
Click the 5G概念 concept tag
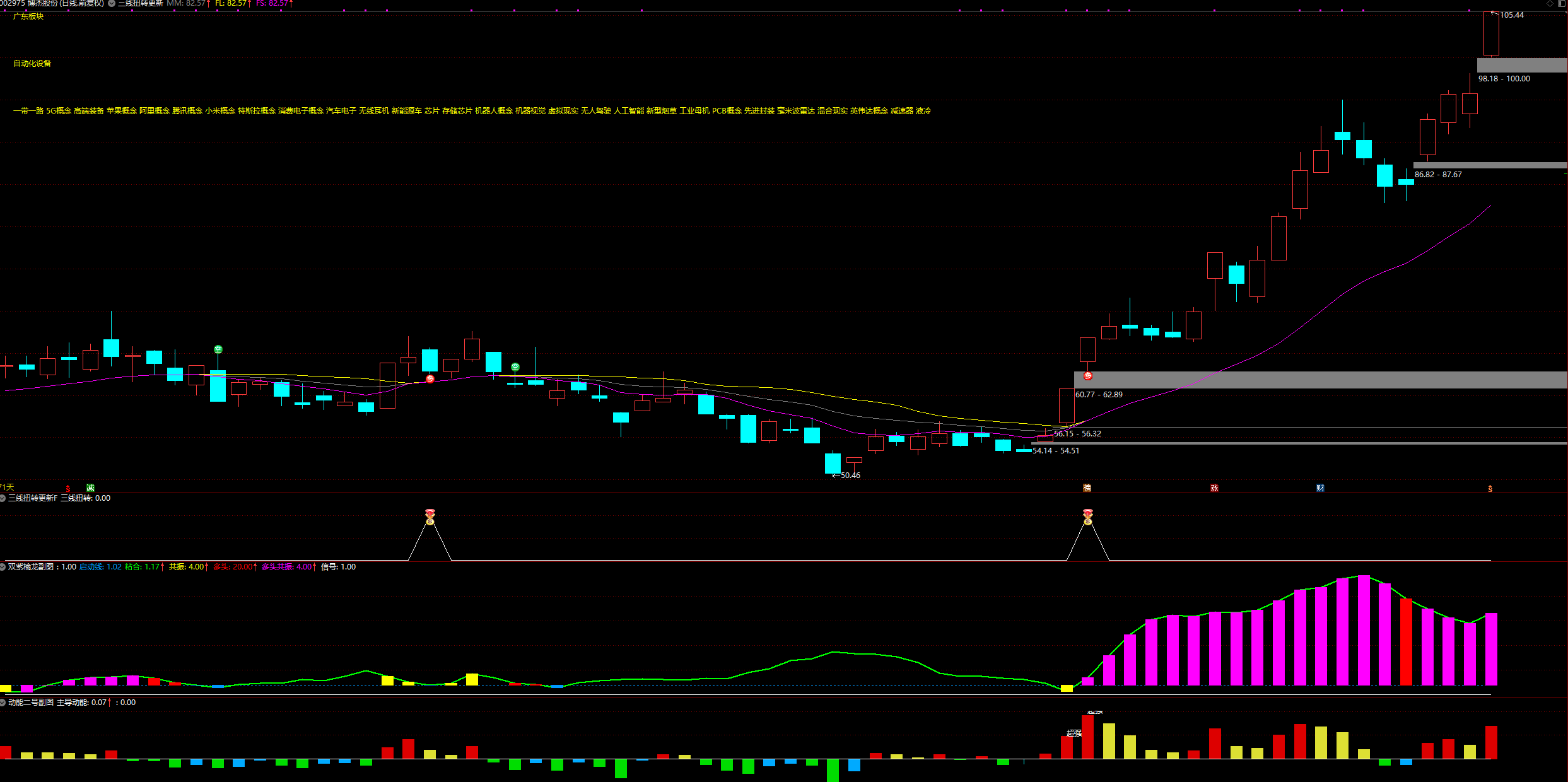(59, 111)
